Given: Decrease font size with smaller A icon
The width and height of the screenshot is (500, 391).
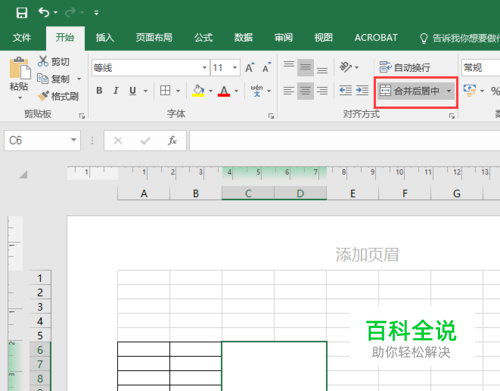Looking at the screenshot, I should click(267, 68).
